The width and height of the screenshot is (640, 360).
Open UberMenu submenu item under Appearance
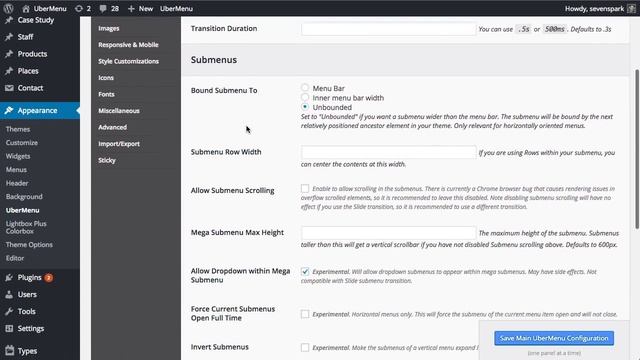point(22,210)
